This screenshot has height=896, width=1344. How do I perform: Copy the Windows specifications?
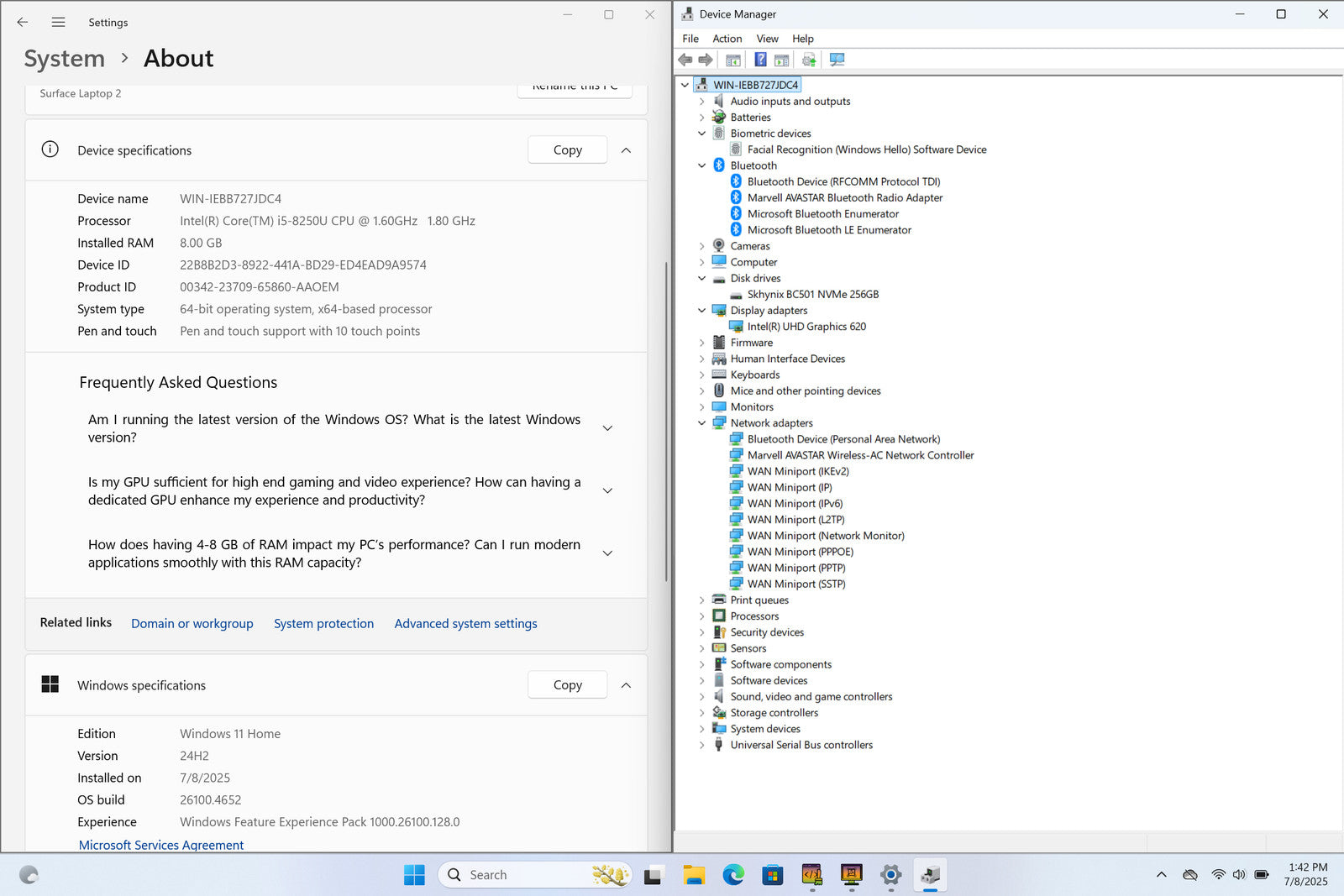[567, 685]
